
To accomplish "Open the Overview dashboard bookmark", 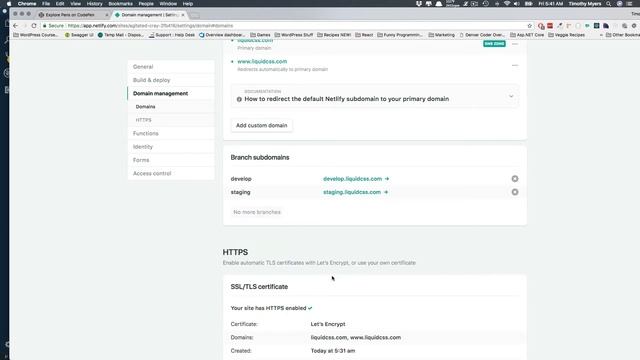I will [222, 35].
